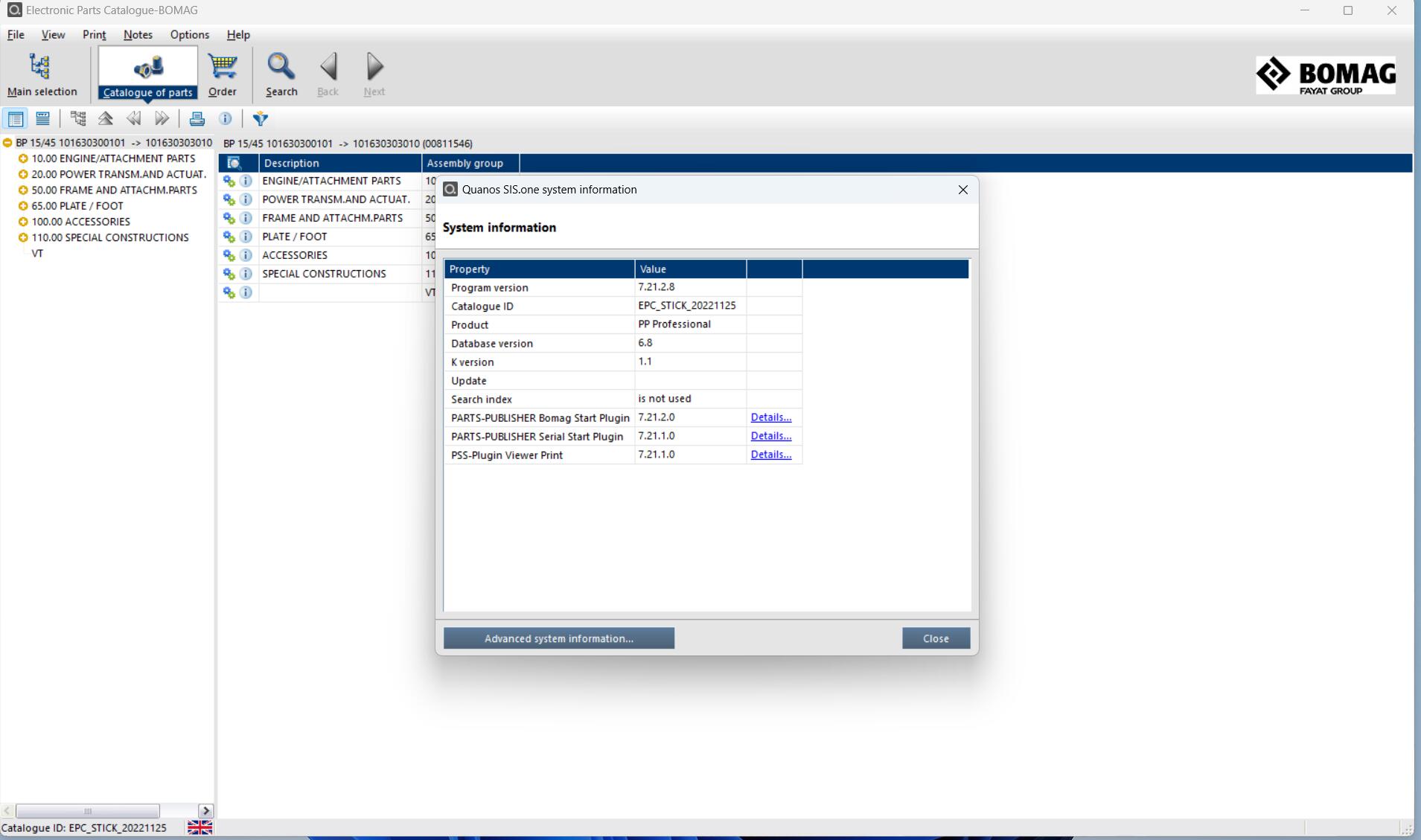Jump one level up with double-chevron icon

106,118
